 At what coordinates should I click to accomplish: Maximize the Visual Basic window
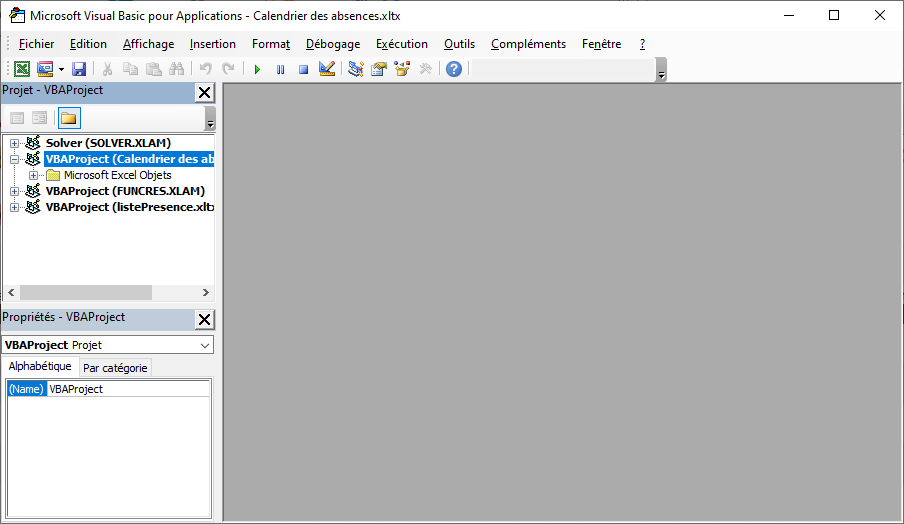834,16
